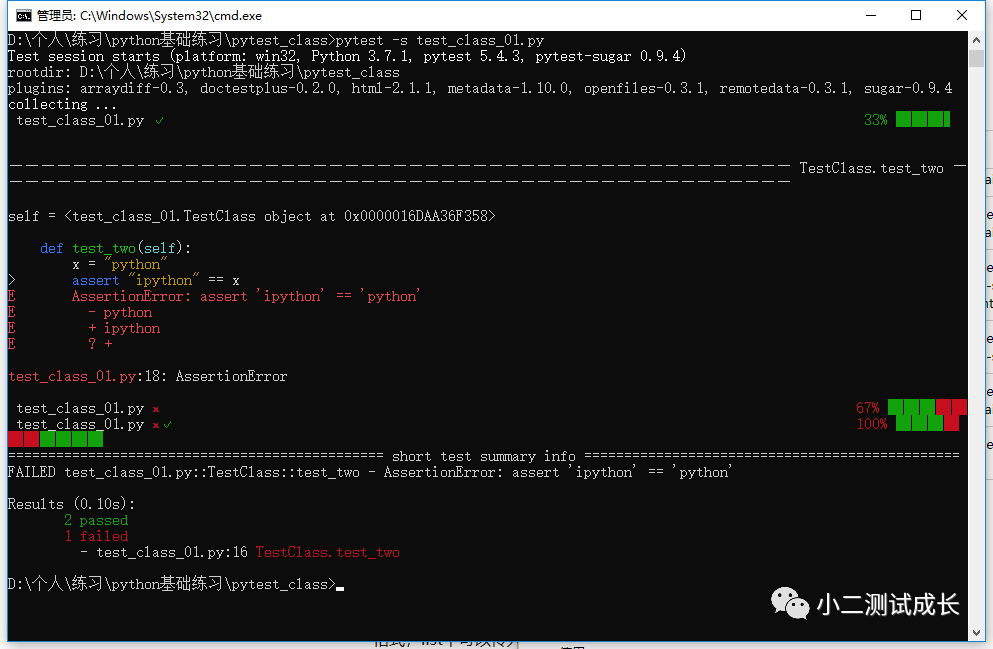The image size is (993, 649).
Task: Click the 'Results (0.10s):' text
Action: pos(72,504)
